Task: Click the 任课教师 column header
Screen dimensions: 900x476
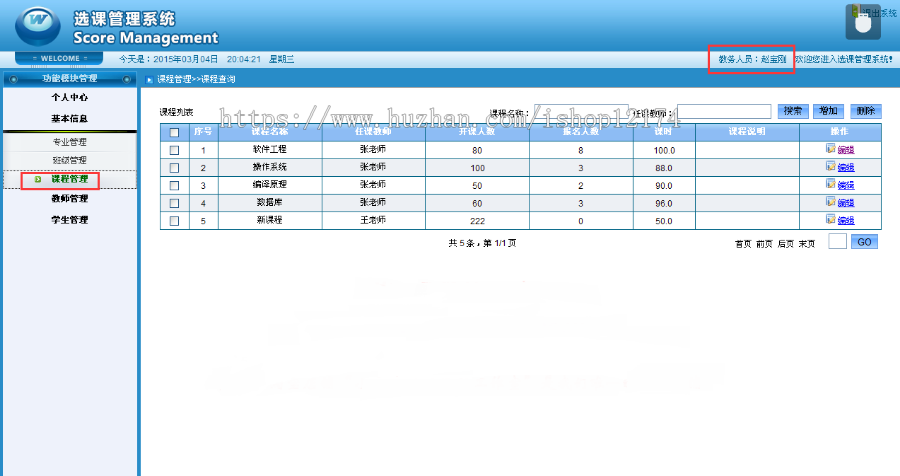Action: pyautogui.click(x=373, y=132)
